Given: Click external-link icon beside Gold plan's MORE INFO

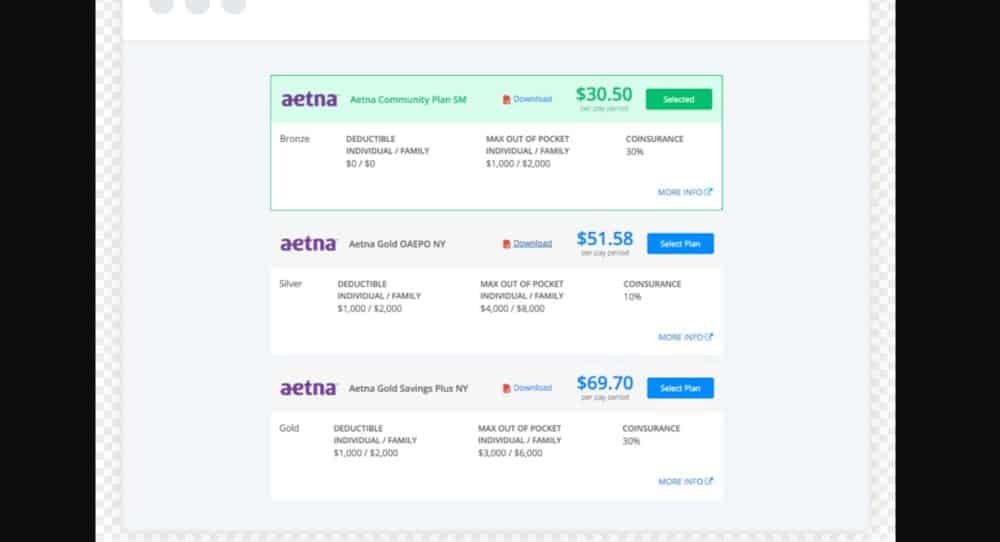Looking at the screenshot, I should [709, 481].
